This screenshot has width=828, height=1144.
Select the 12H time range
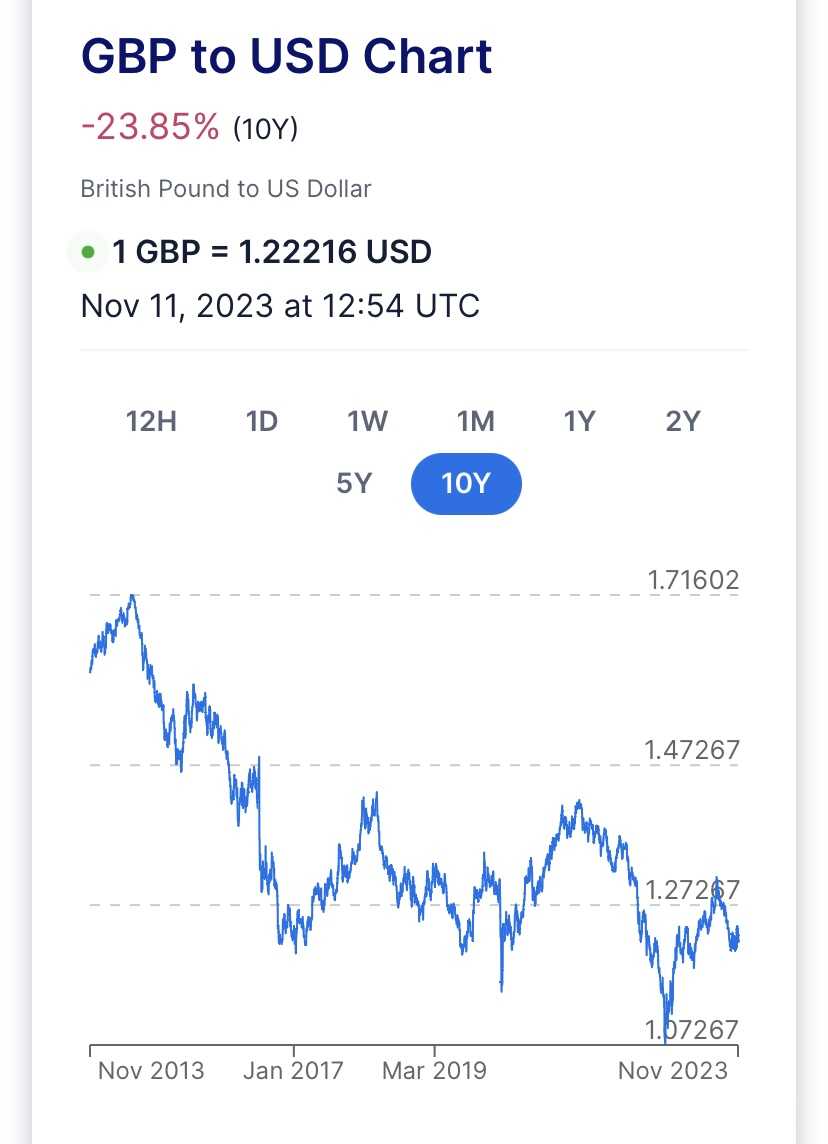coord(151,421)
